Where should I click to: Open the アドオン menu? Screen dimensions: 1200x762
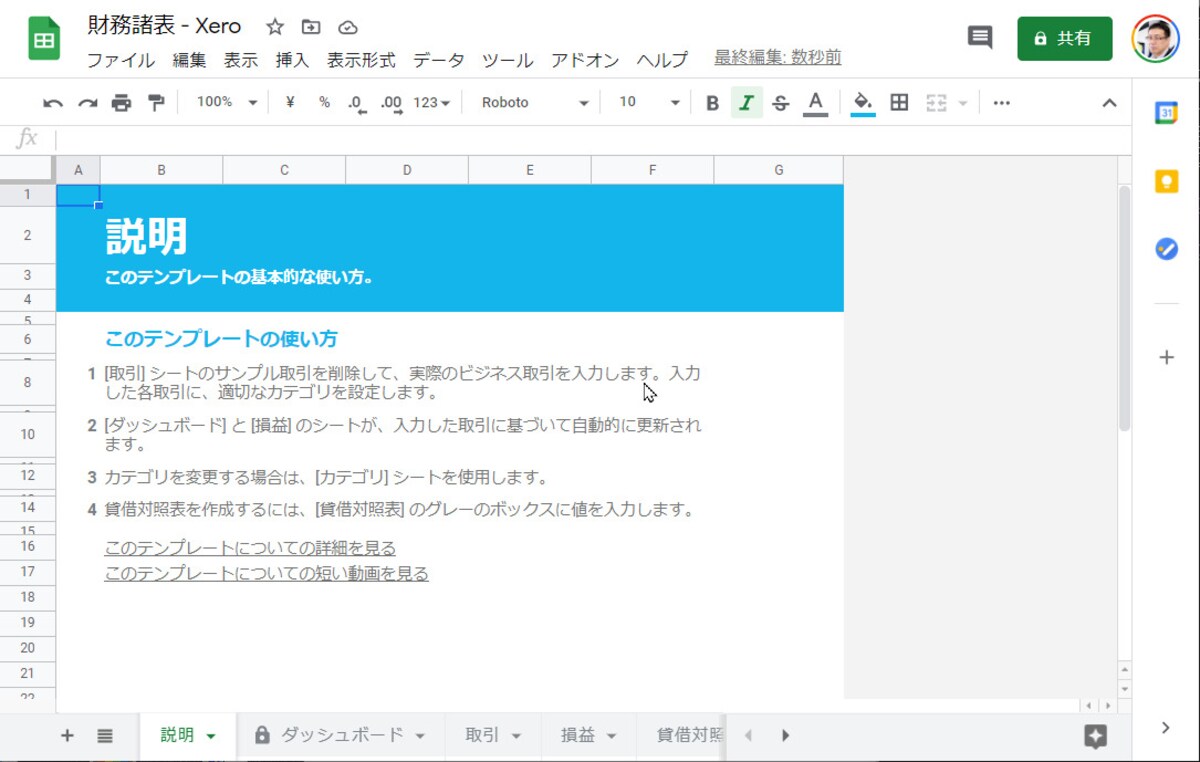pyautogui.click(x=585, y=60)
